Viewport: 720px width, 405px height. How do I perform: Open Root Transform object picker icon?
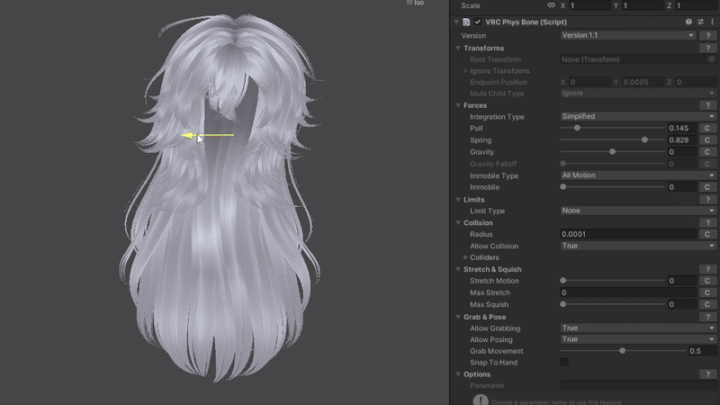712,59
